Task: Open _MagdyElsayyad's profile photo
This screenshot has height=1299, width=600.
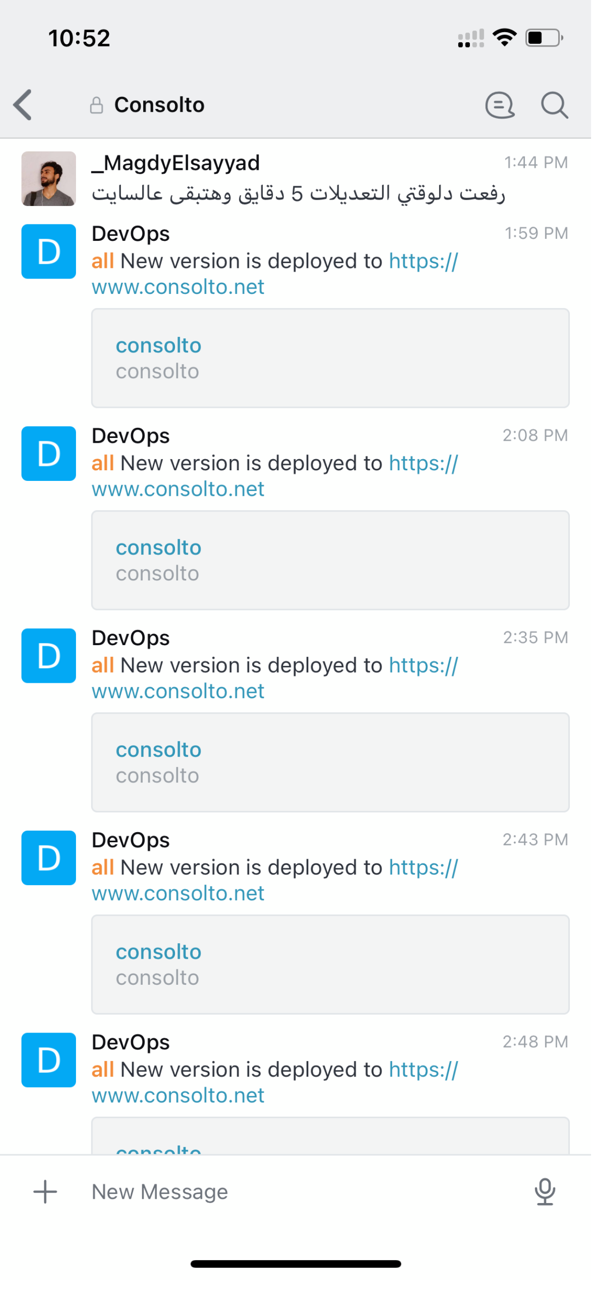Action: point(48,179)
